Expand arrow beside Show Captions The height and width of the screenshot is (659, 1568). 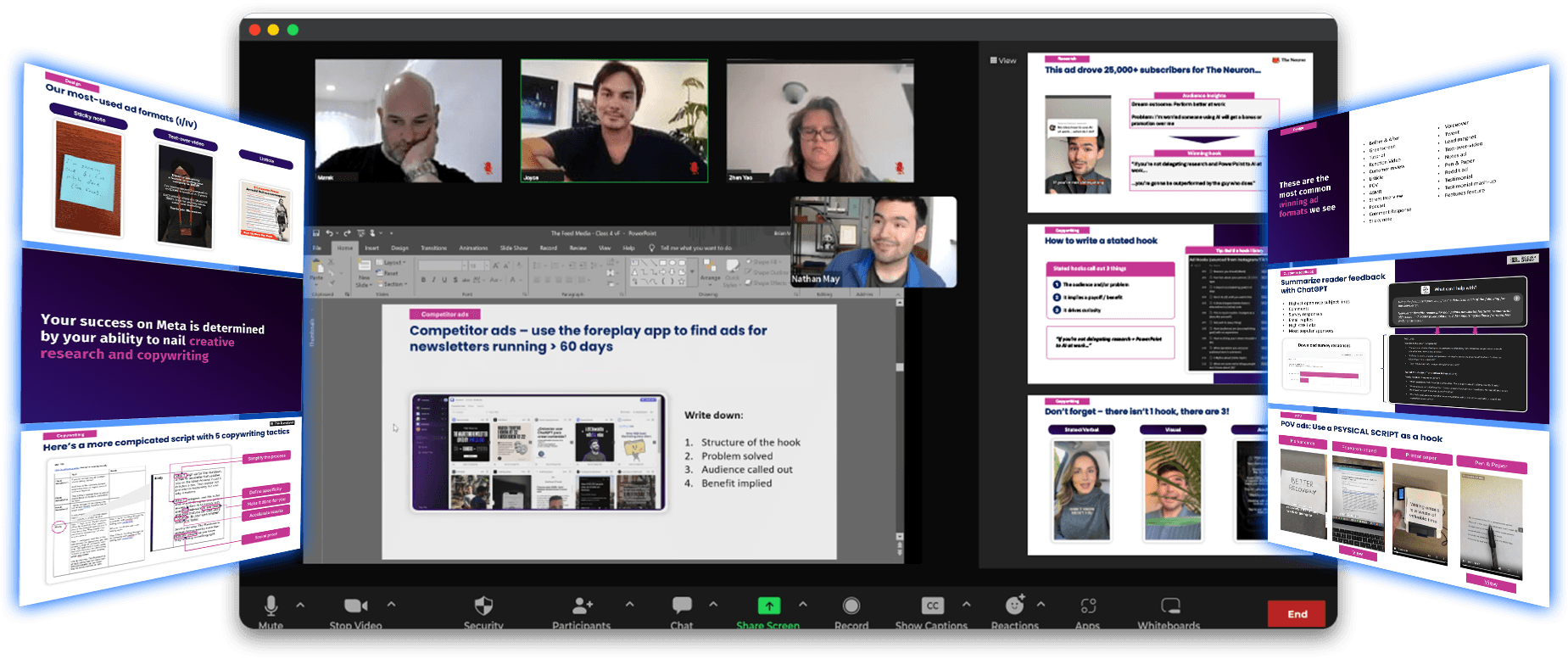click(x=966, y=605)
